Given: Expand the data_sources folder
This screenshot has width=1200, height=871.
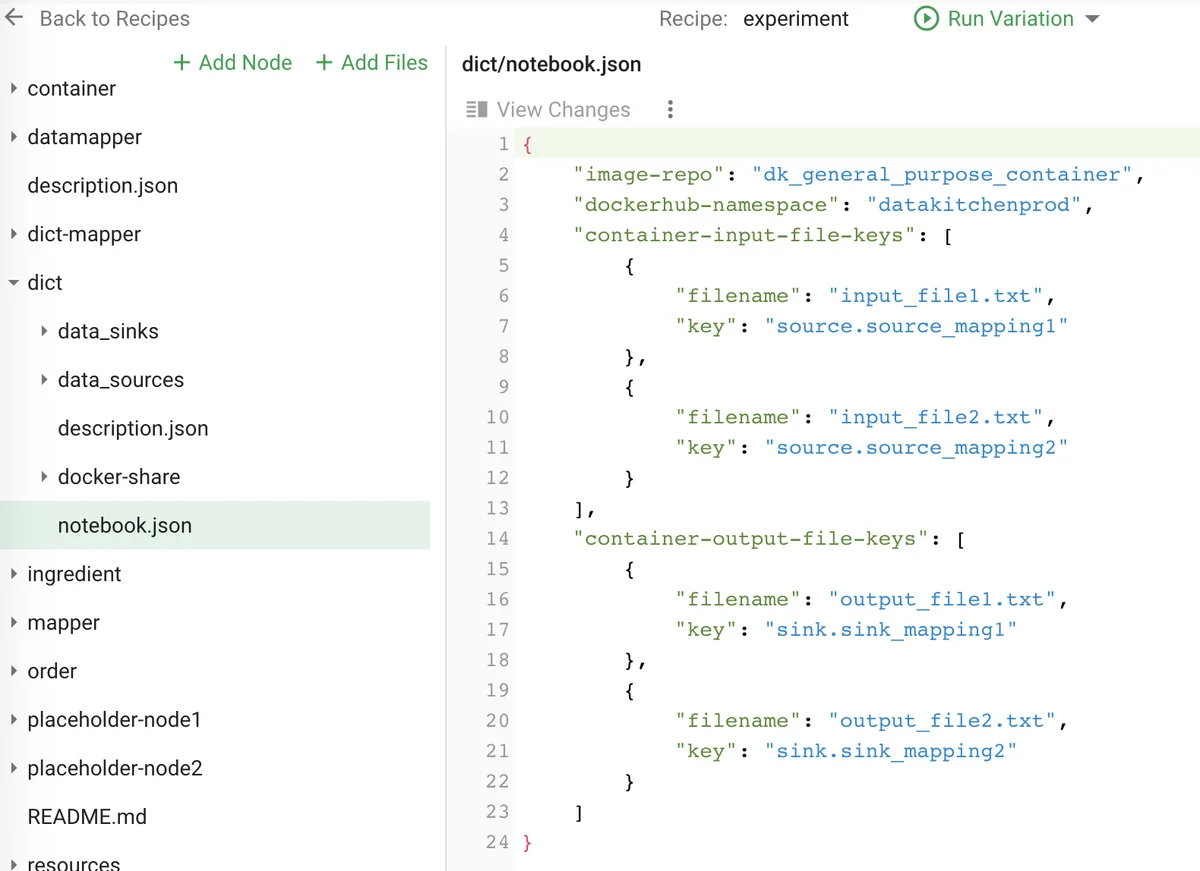Looking at the screenshot, I should [44, 380].
